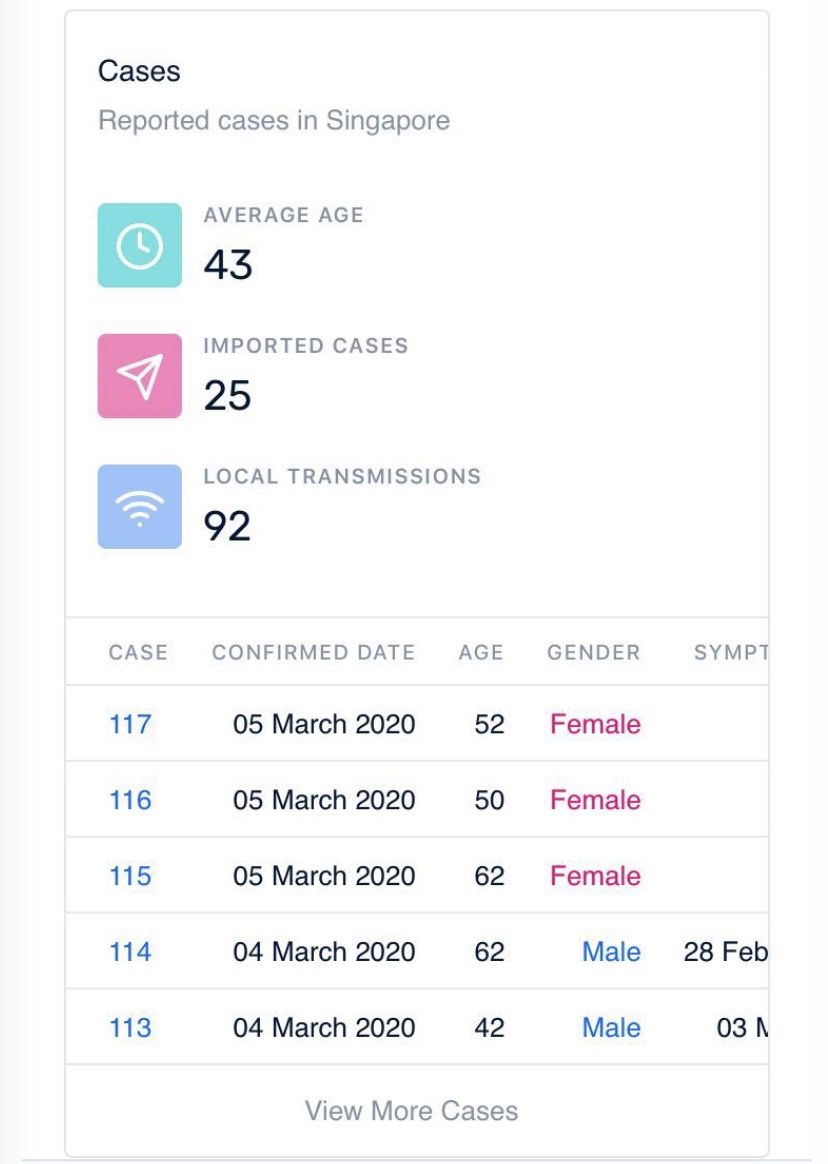Sort by Case column header
Screen dimensions: 828x1164
click(138, 653)
